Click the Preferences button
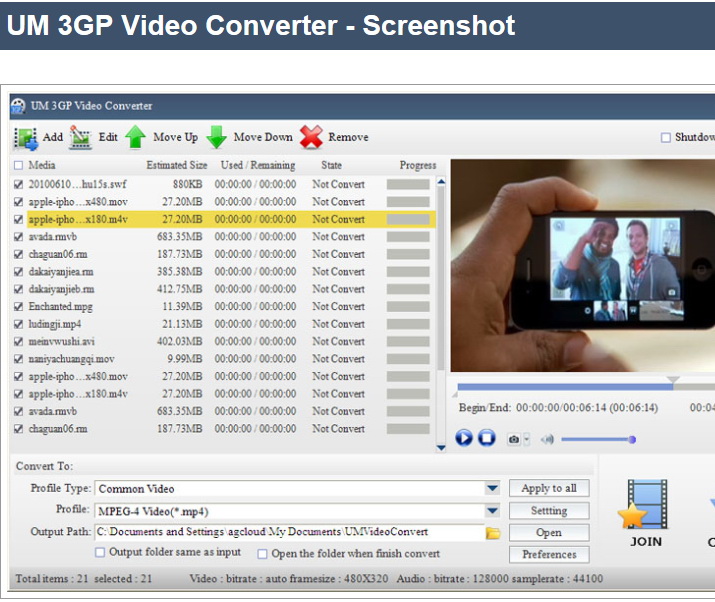The height and width of the screenshot is (602, 715). coord(549,555)
